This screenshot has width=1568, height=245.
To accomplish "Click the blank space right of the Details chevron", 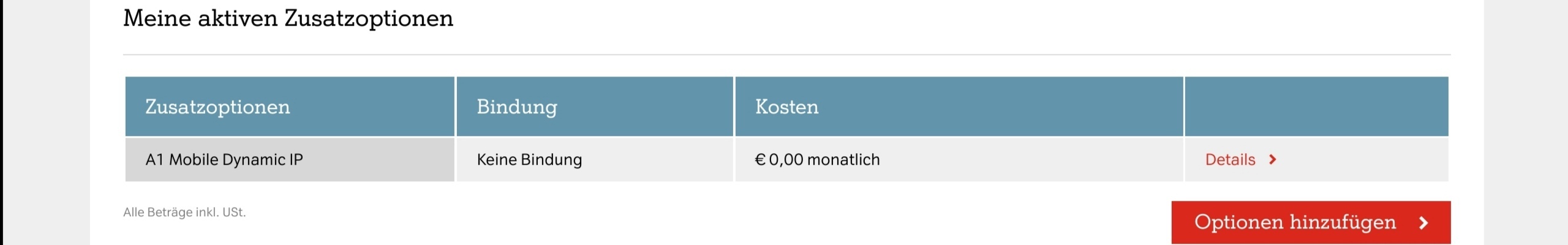I will pyautogui.click(x=1363, y=160).
